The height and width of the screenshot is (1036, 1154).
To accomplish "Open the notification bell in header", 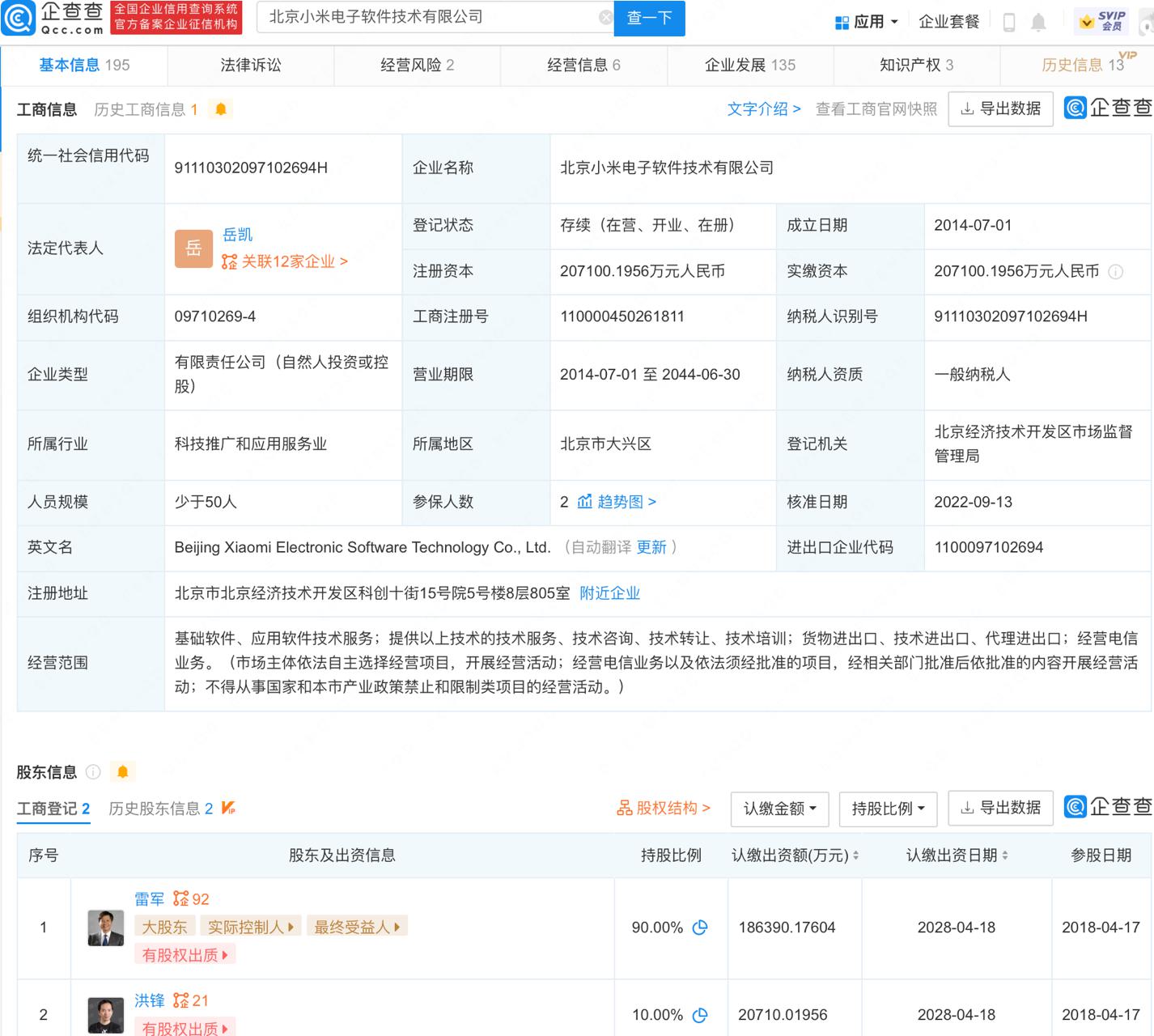I will pyautogui.click(x=1038, y=22).
